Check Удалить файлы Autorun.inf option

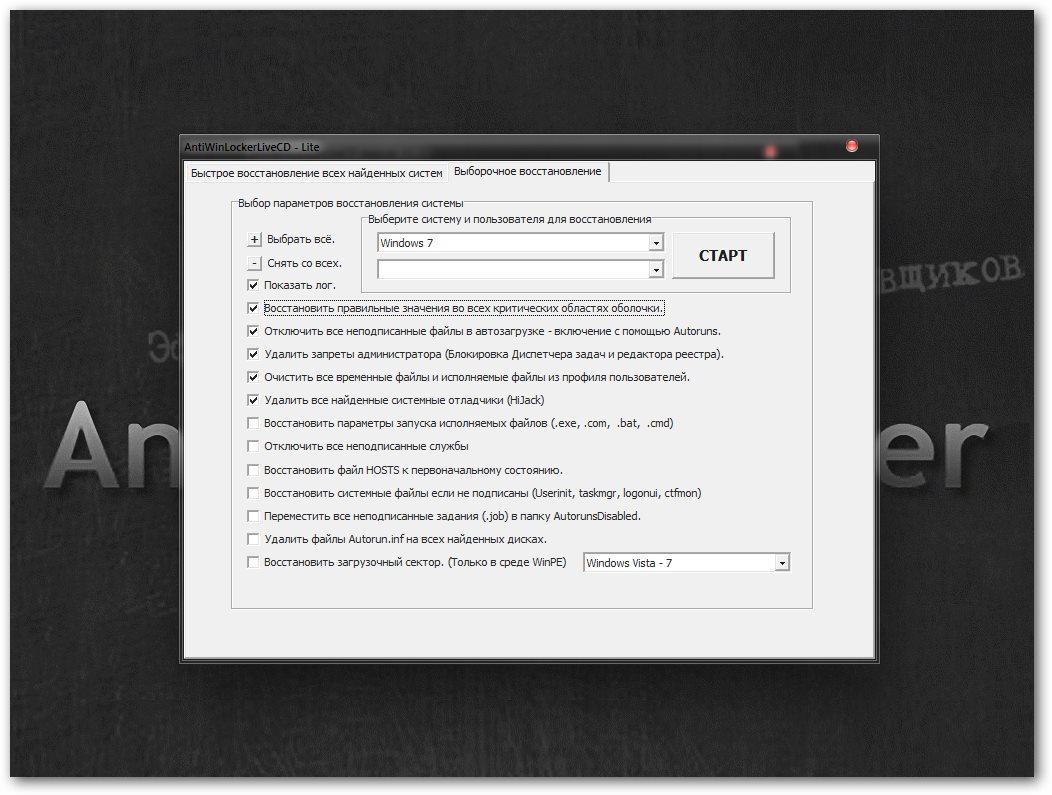[x=254, y=539]
